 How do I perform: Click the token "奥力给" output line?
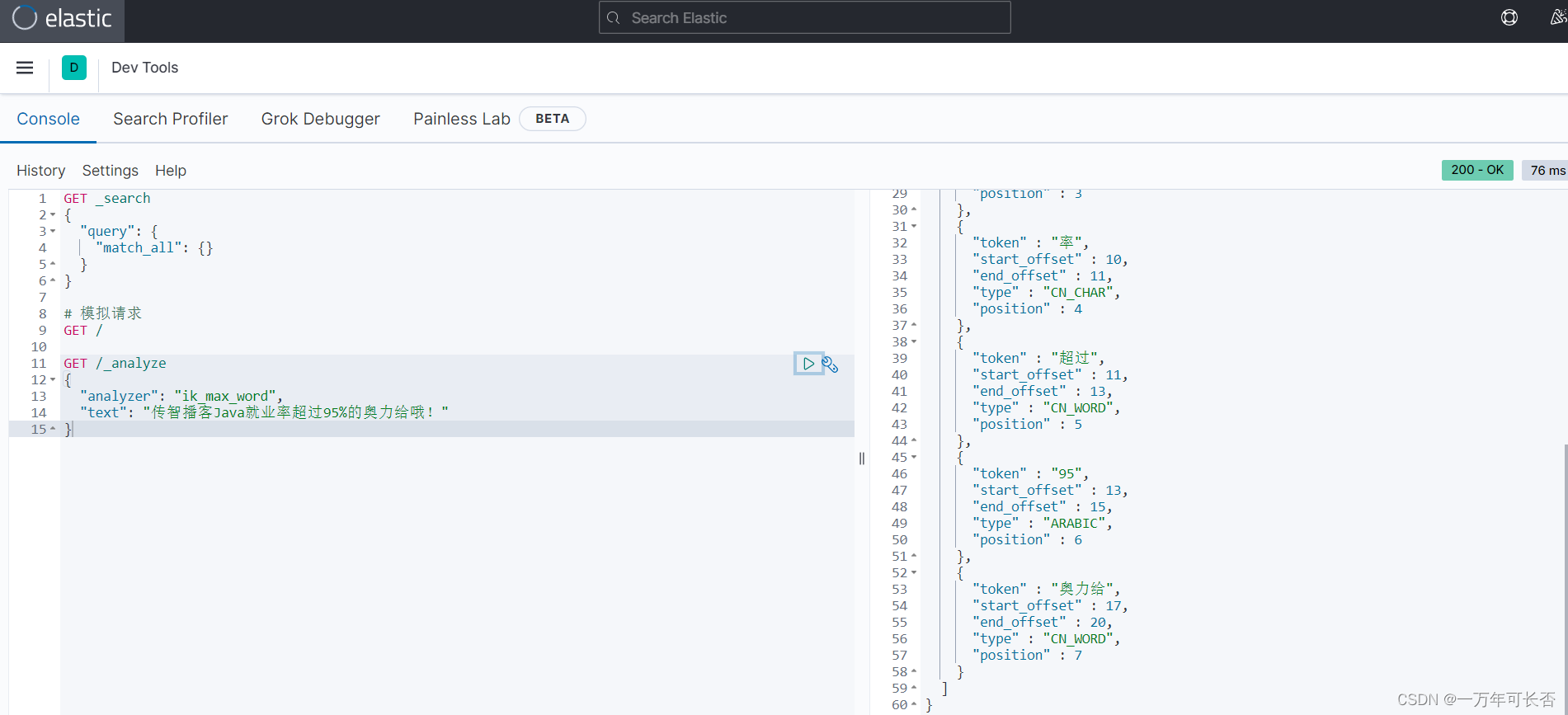point(1047,589)
